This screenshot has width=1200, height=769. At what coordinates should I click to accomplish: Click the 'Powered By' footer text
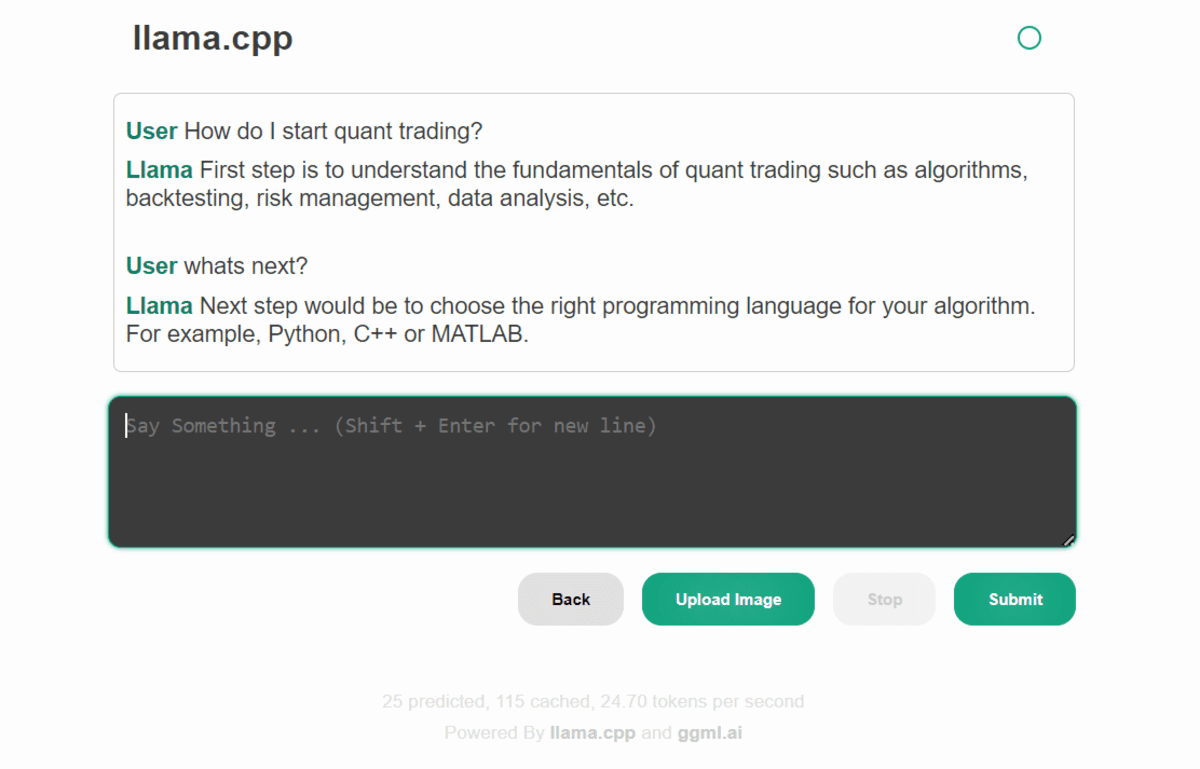(x=494, y=733)
